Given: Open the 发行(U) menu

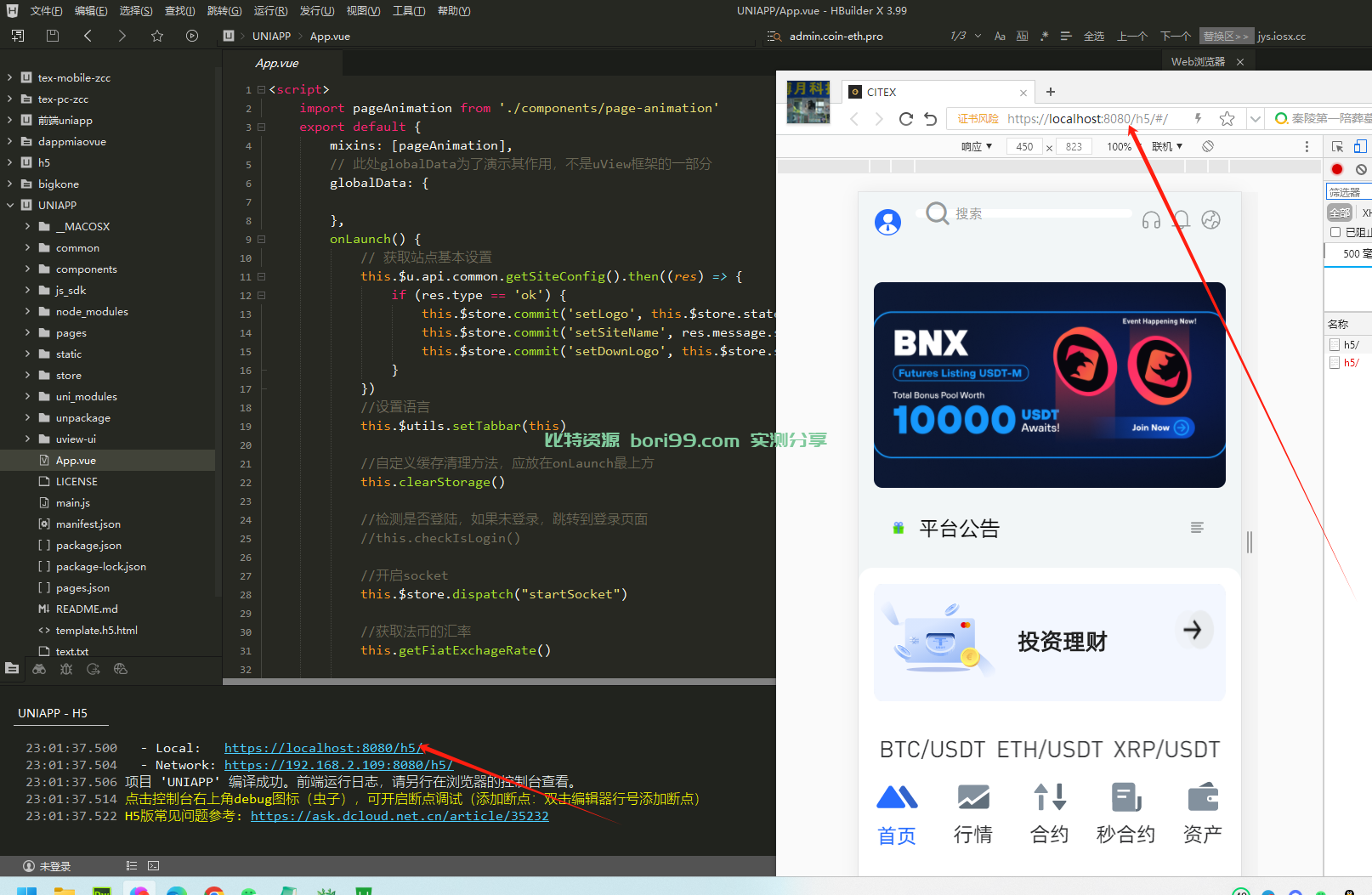Looking at the screenshot, I should point(317,11).
